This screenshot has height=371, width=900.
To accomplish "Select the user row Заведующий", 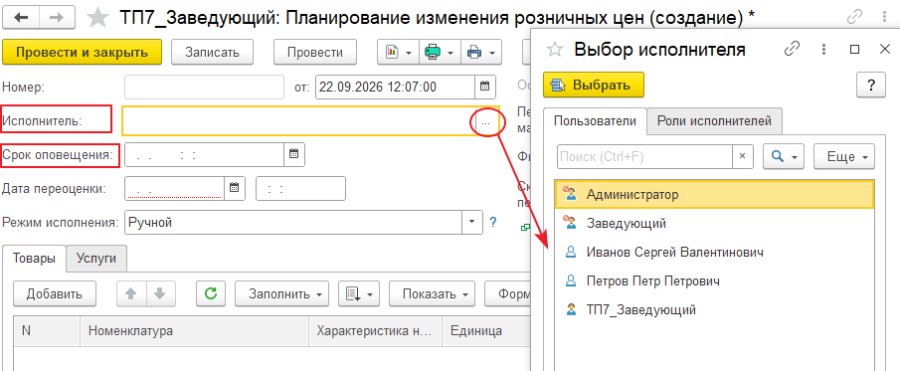I will 715,223.
